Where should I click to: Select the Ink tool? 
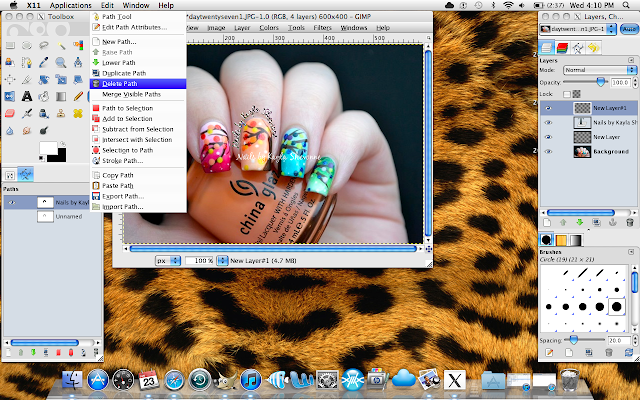[44, 113]
